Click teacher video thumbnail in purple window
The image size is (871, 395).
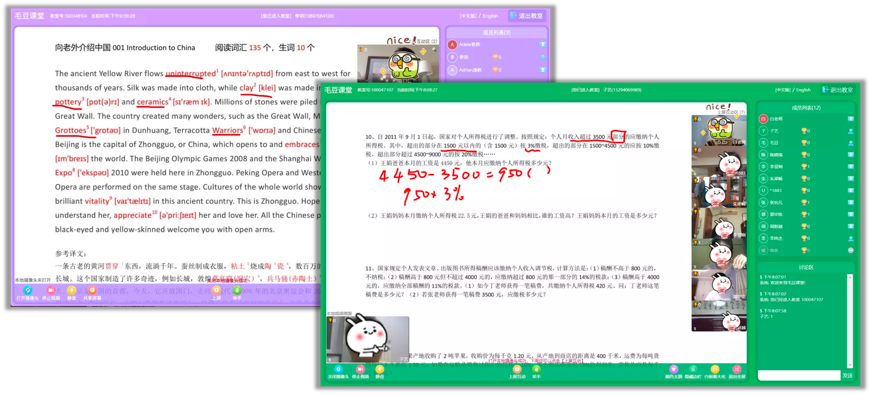[x=397, y=63]
